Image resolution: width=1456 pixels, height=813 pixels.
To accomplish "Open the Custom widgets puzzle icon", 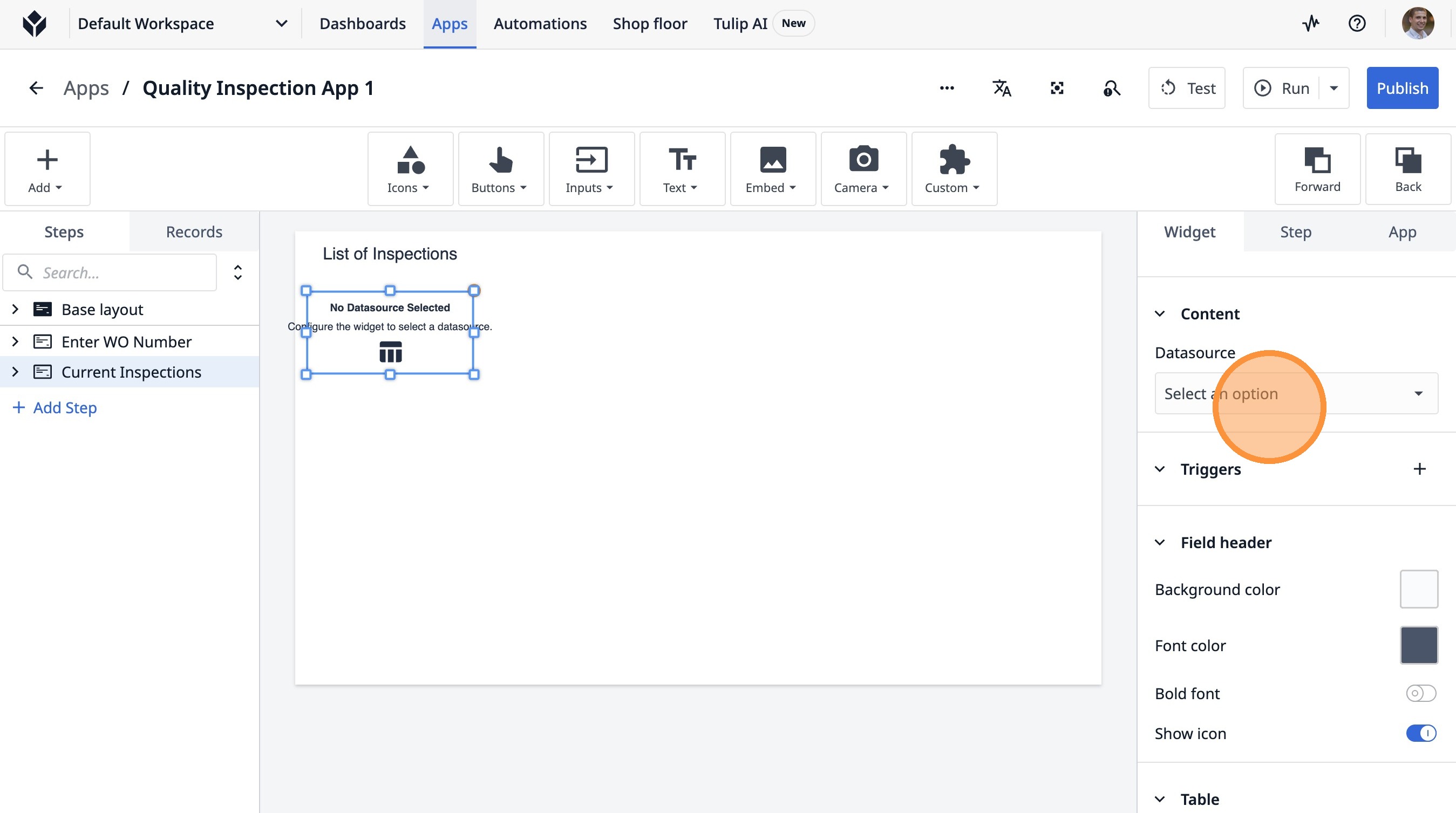I will (954, 168).
